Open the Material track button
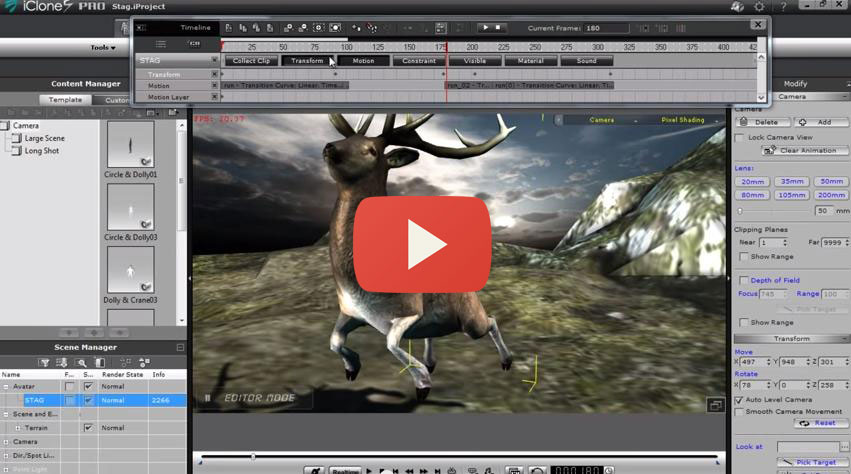 [530, 61]
